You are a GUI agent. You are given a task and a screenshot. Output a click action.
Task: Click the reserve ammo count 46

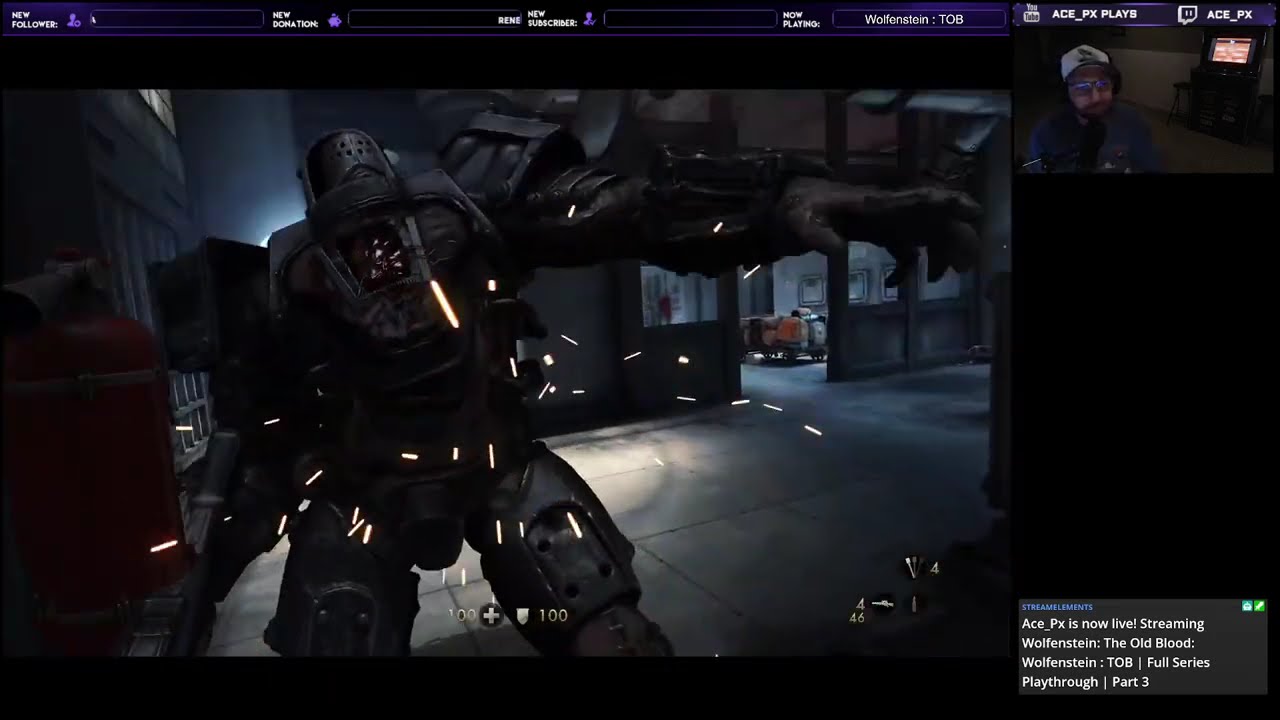[x=856, y=618]
